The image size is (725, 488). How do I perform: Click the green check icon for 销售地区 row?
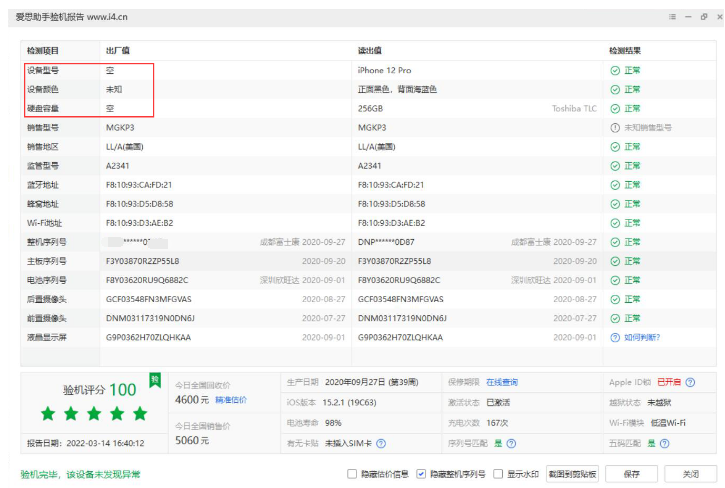(x=615, y=147)
